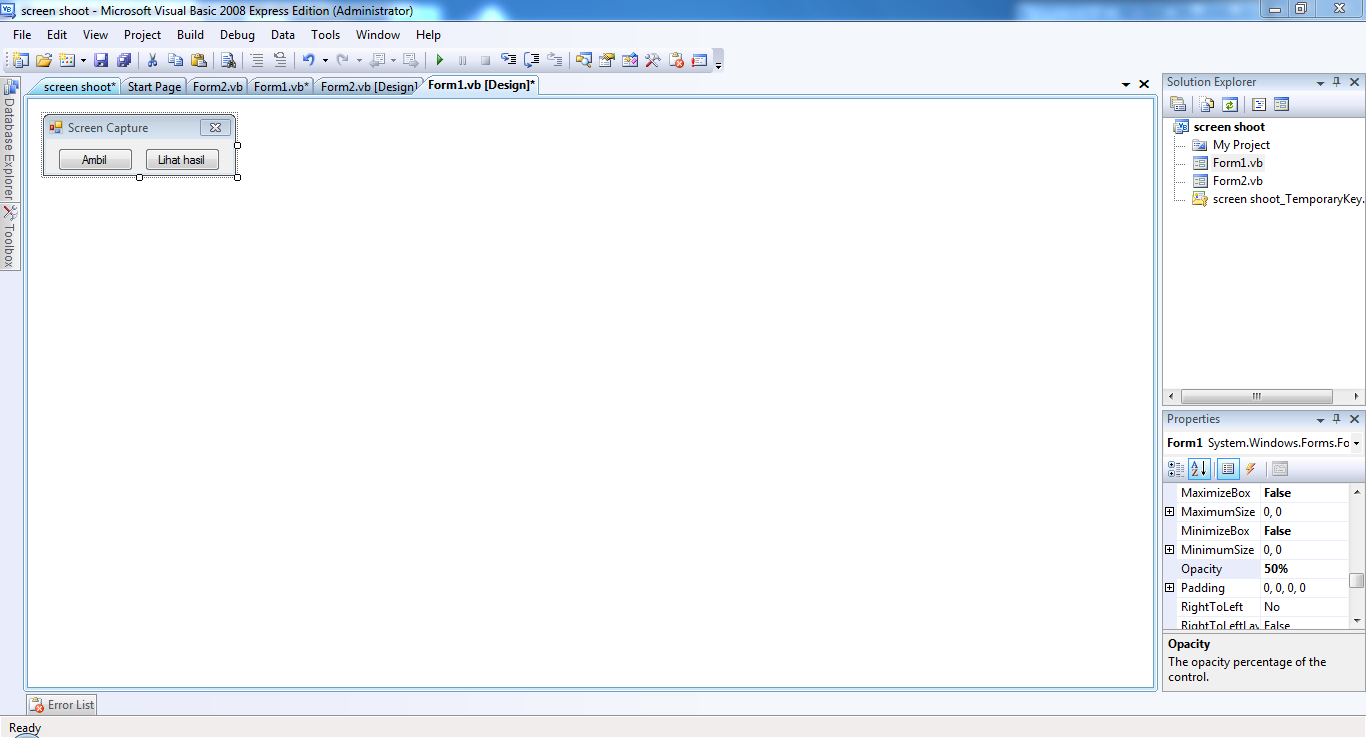The width and height of the screenshot is (1366, 738).
Task: Click the Save All toolbar icon
Action: click(124, 60)
